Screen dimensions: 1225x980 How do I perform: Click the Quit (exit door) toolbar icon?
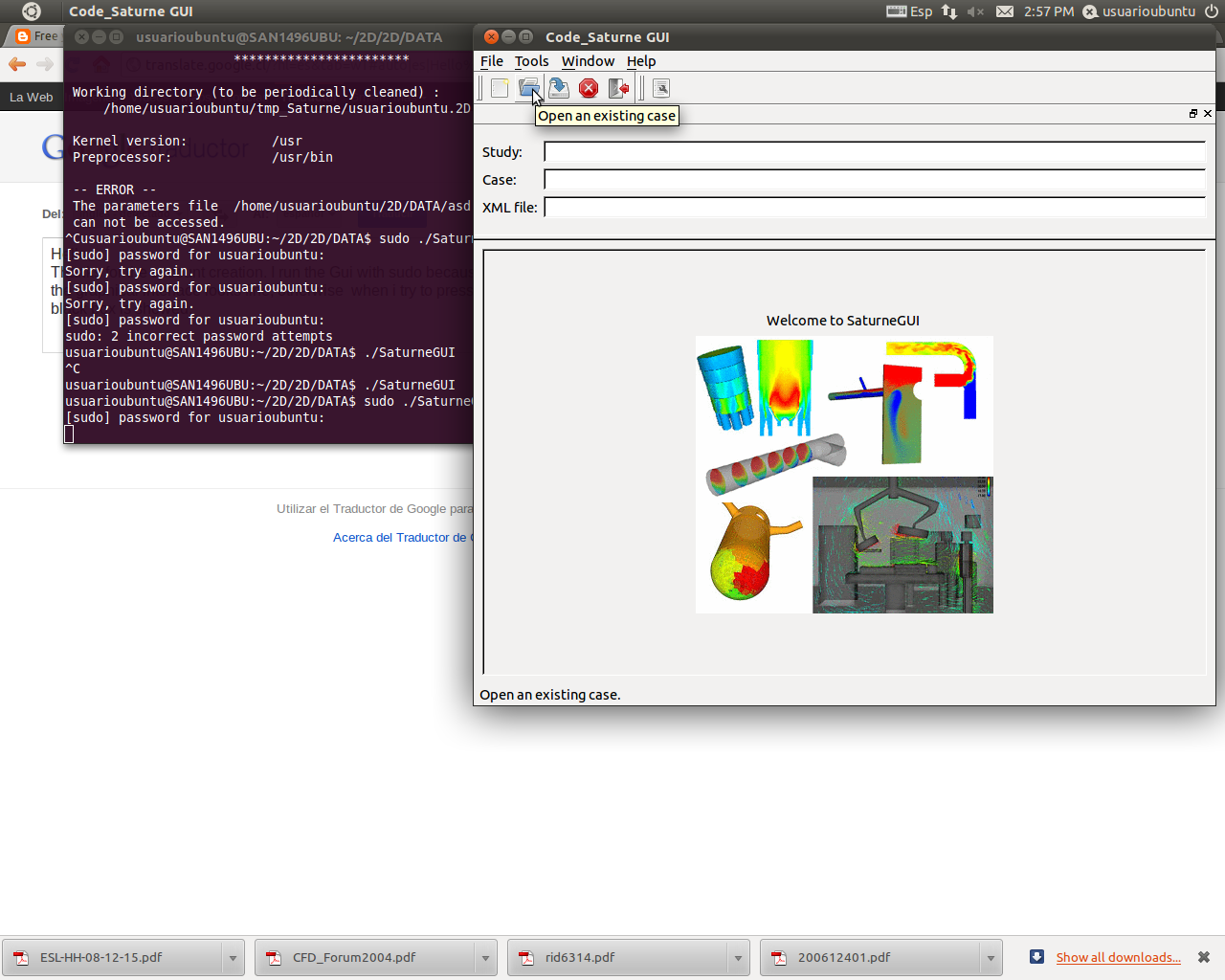pos(618,89)
